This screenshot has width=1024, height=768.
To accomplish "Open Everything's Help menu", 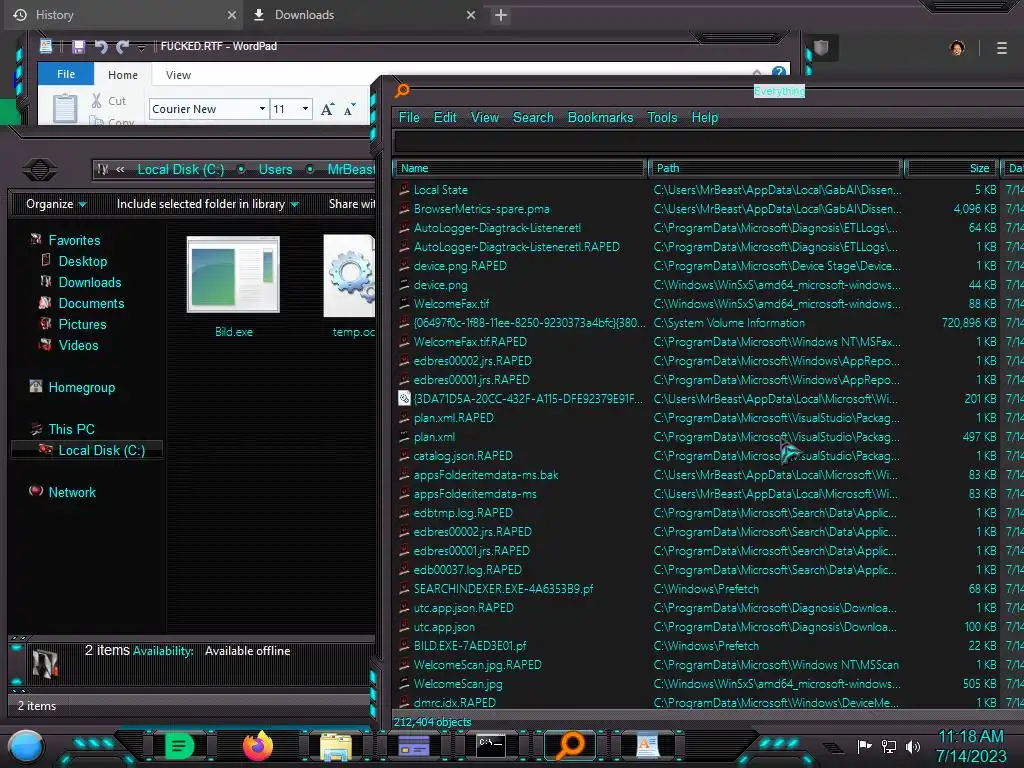I will (705, 118).
